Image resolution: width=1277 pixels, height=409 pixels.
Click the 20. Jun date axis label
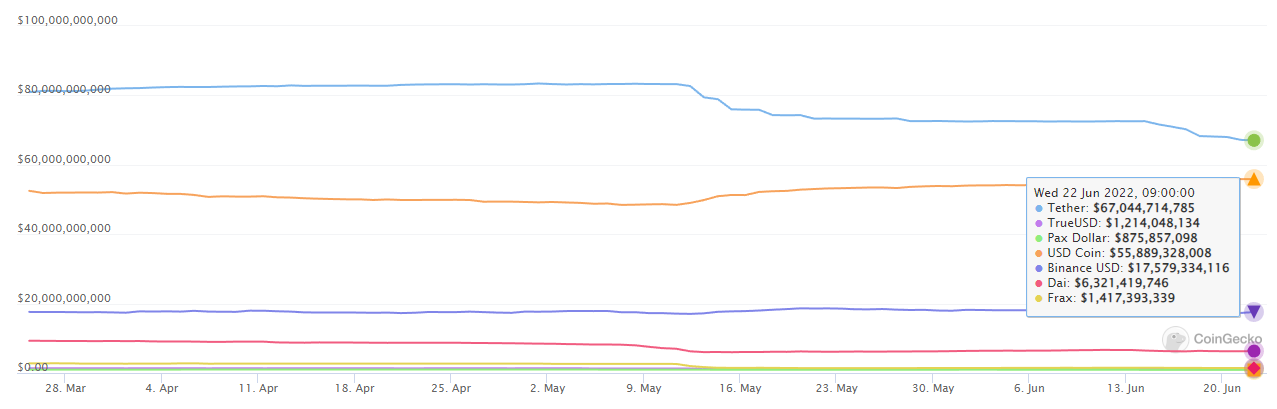point(1224,387)
